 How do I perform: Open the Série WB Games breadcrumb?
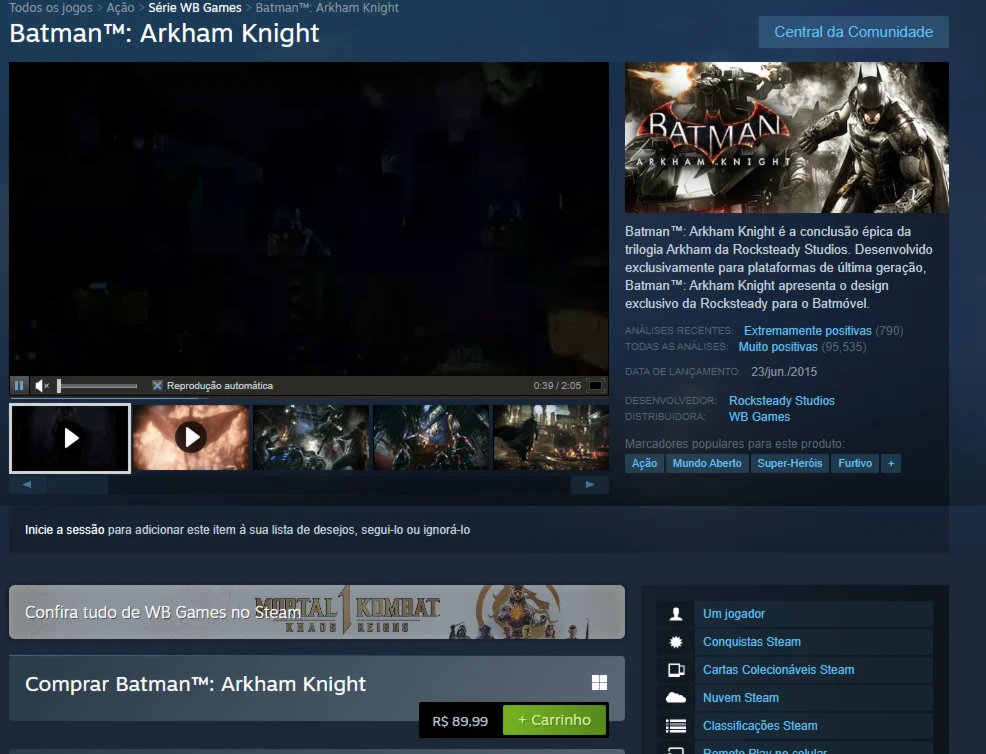click(x=195, y=8)
